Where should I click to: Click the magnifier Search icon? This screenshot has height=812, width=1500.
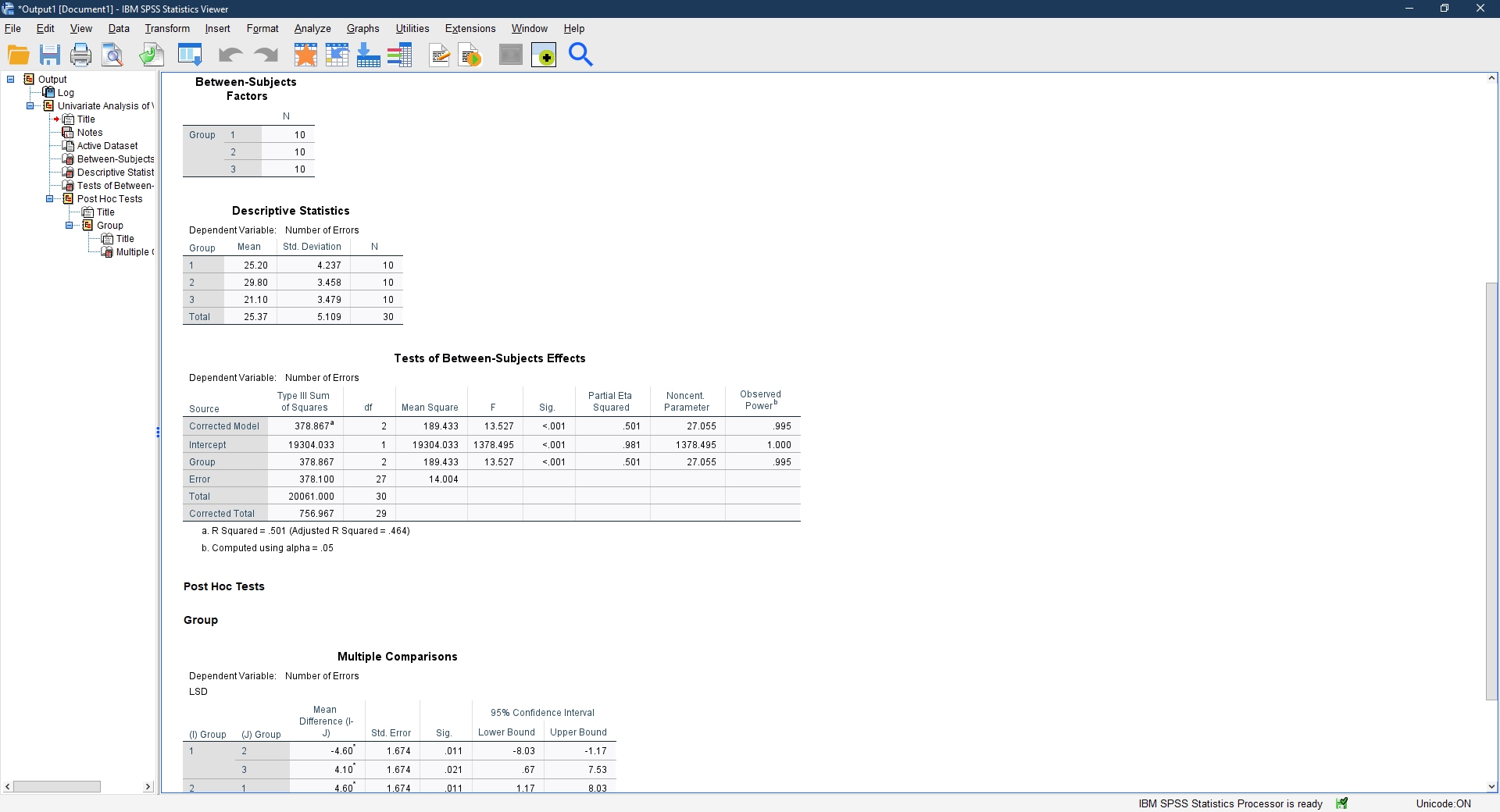coord(580,55)
